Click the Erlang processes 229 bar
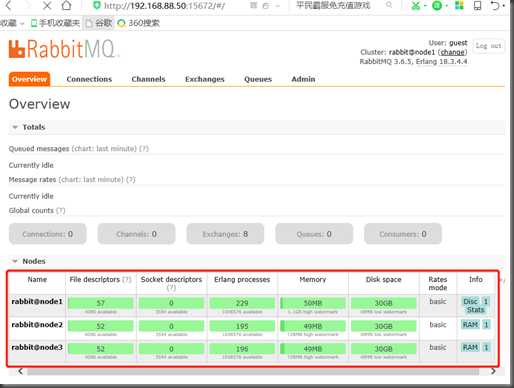This screenshot has width=514, height=388. 242,303
